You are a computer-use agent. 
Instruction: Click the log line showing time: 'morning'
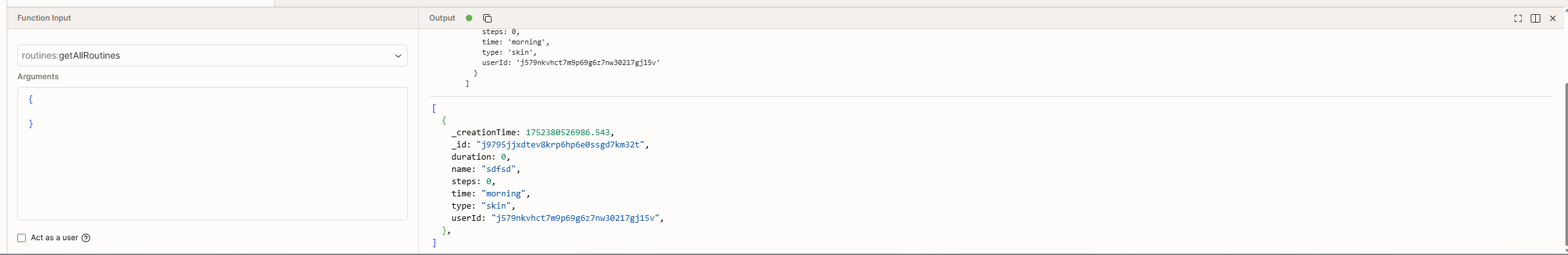pyautogui.click(x=516, y=42)
